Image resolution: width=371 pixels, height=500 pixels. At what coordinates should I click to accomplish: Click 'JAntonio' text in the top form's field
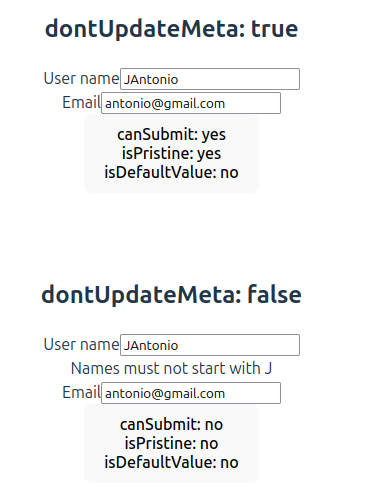(x=151, y=80)
